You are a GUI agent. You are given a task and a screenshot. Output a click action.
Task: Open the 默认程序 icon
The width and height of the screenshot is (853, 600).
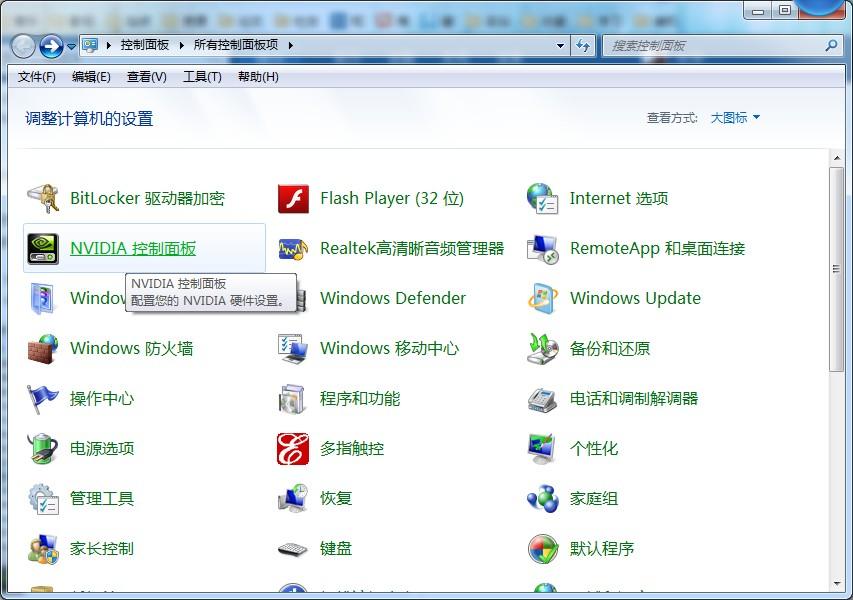tap(542, 549)
